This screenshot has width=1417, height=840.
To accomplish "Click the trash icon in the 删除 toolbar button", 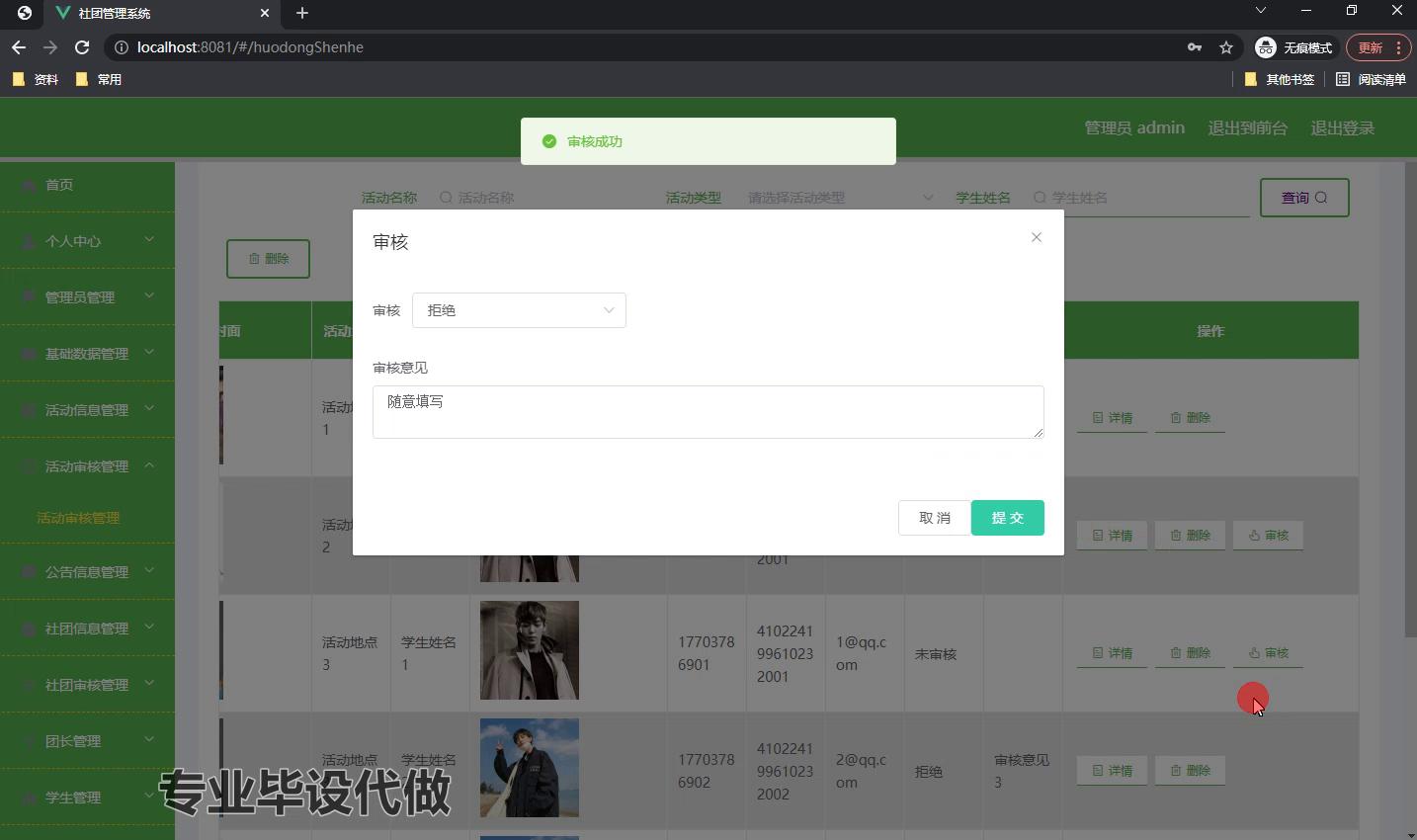I will pyautogui.click(x=253, y=258).
